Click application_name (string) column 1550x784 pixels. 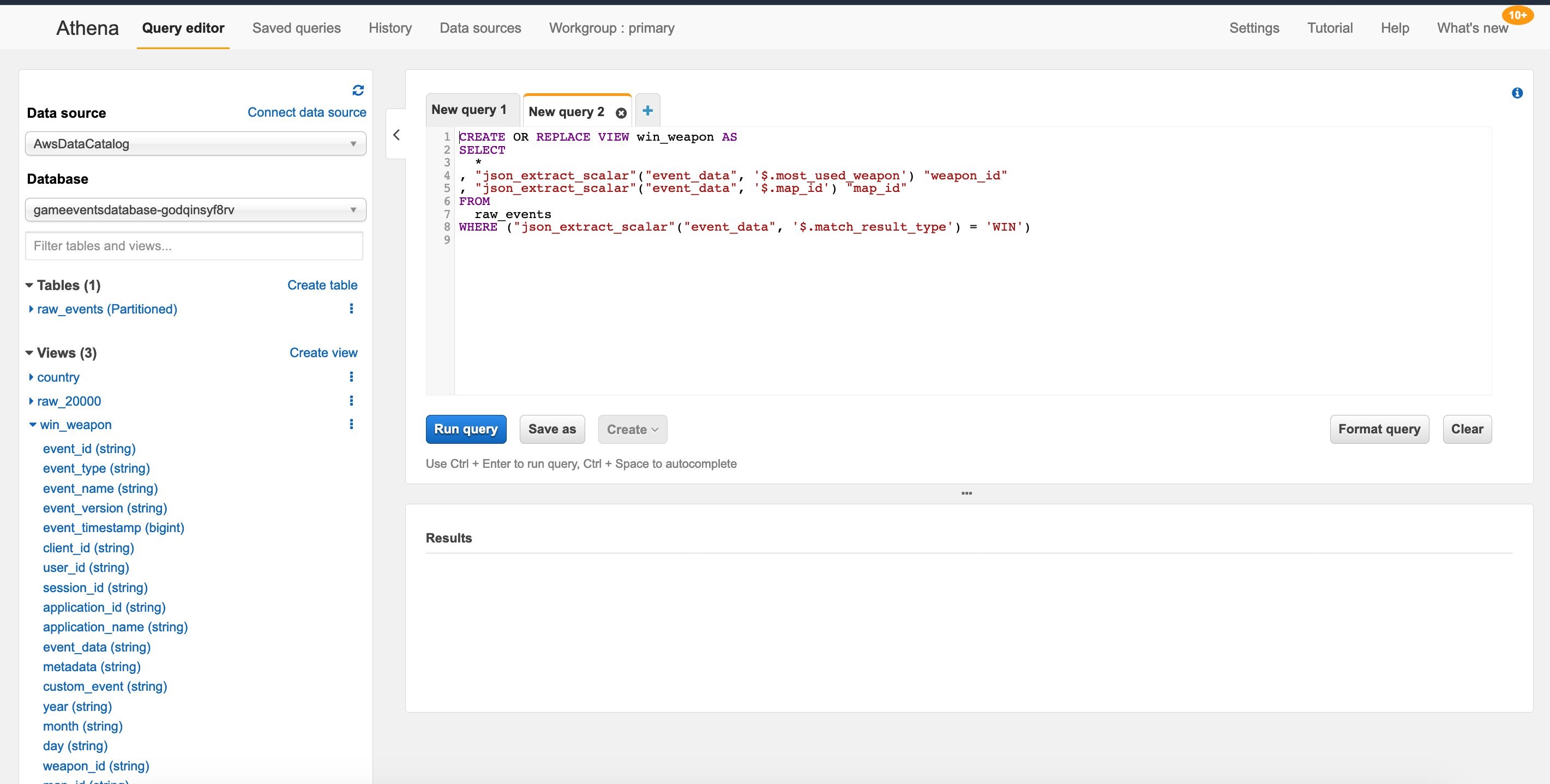116,628
